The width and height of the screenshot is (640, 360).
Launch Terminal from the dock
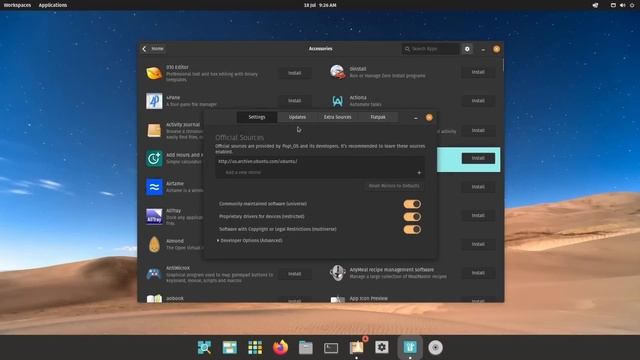[x=331, y=348]
